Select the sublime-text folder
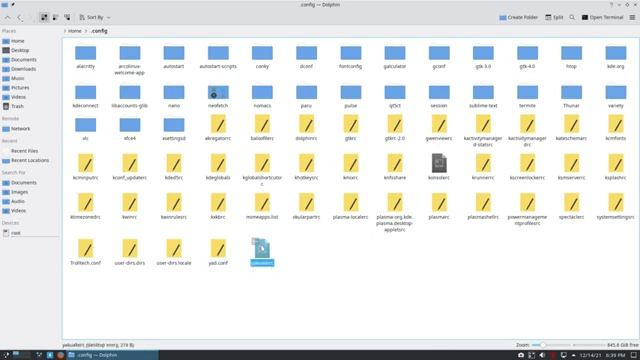This screenshot has height=360, width=640. click(x=483, y=96)
